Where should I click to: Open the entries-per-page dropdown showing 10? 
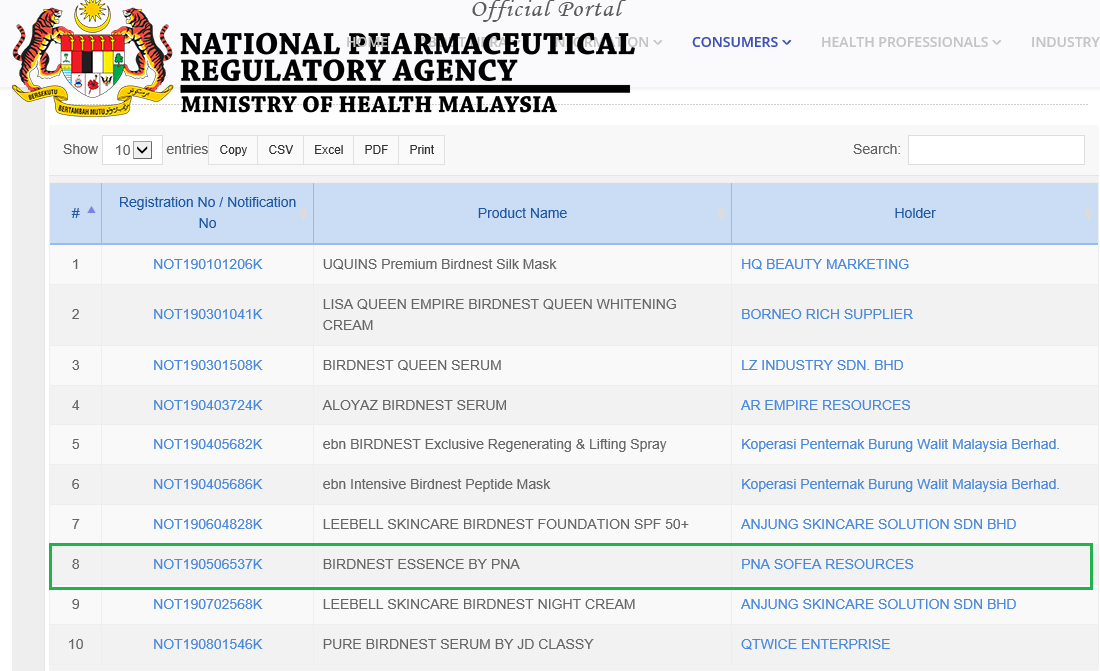pos(133,150)
